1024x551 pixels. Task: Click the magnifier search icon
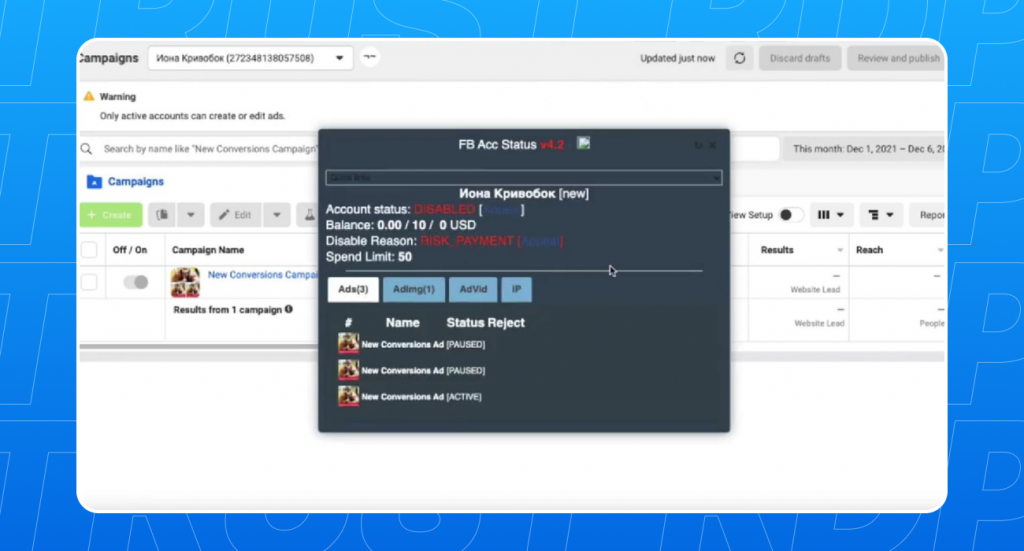point(86,149)
